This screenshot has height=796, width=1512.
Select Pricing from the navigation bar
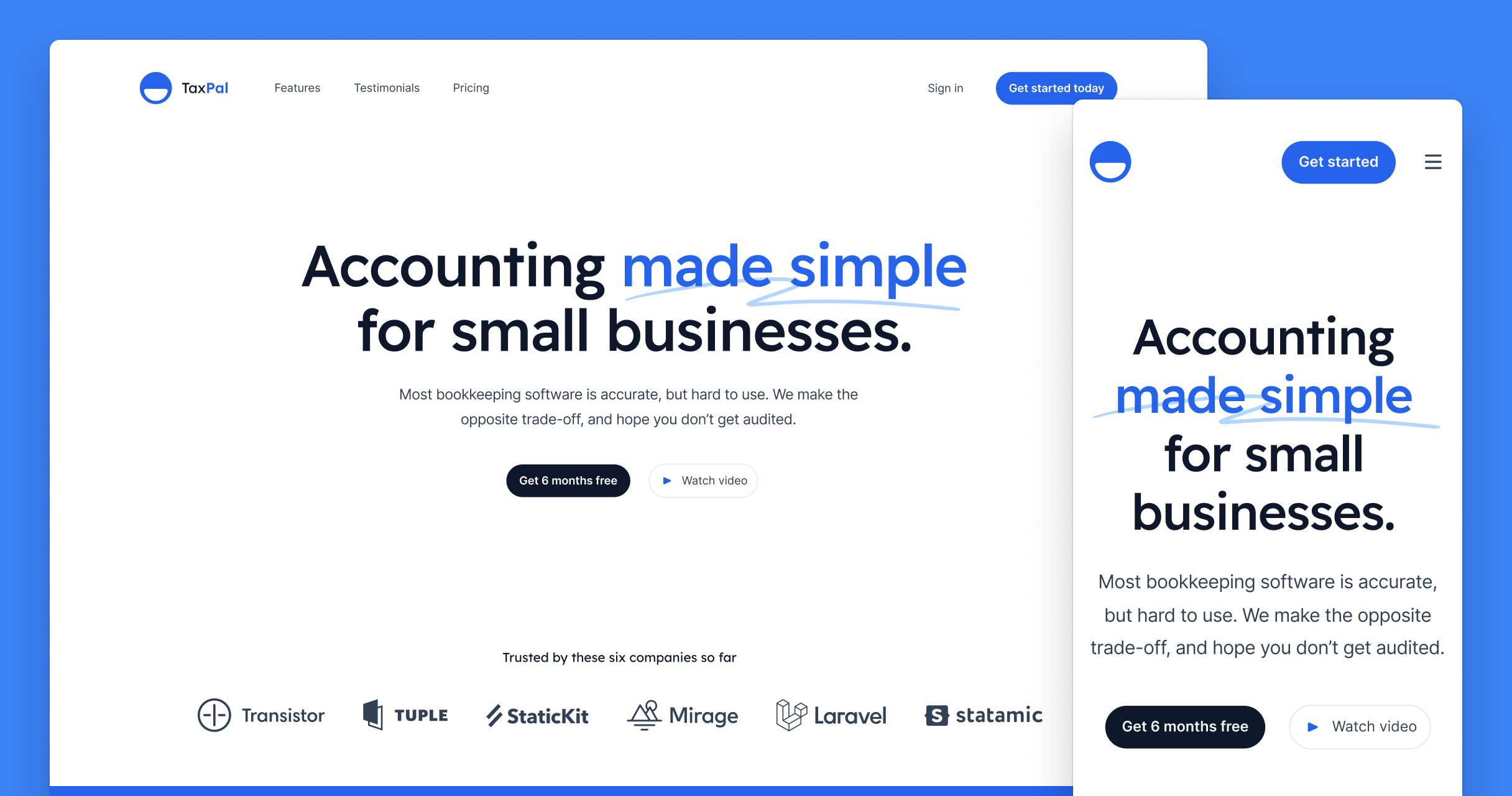[471, 88]
